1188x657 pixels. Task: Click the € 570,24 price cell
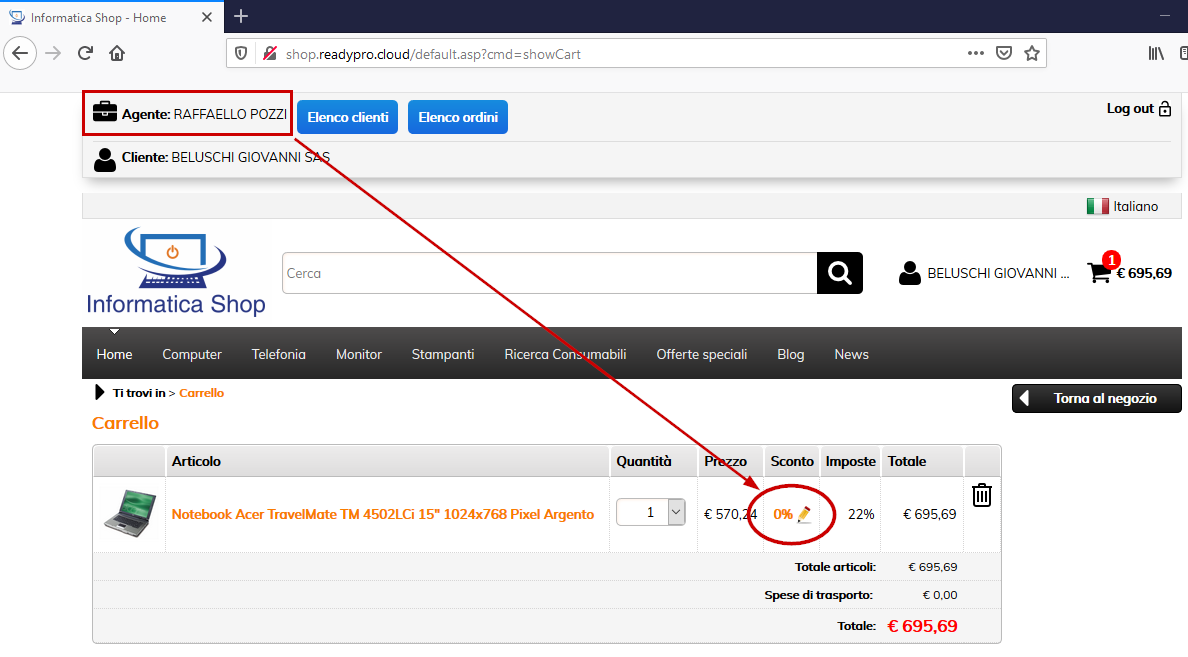(x=730, y=515)
